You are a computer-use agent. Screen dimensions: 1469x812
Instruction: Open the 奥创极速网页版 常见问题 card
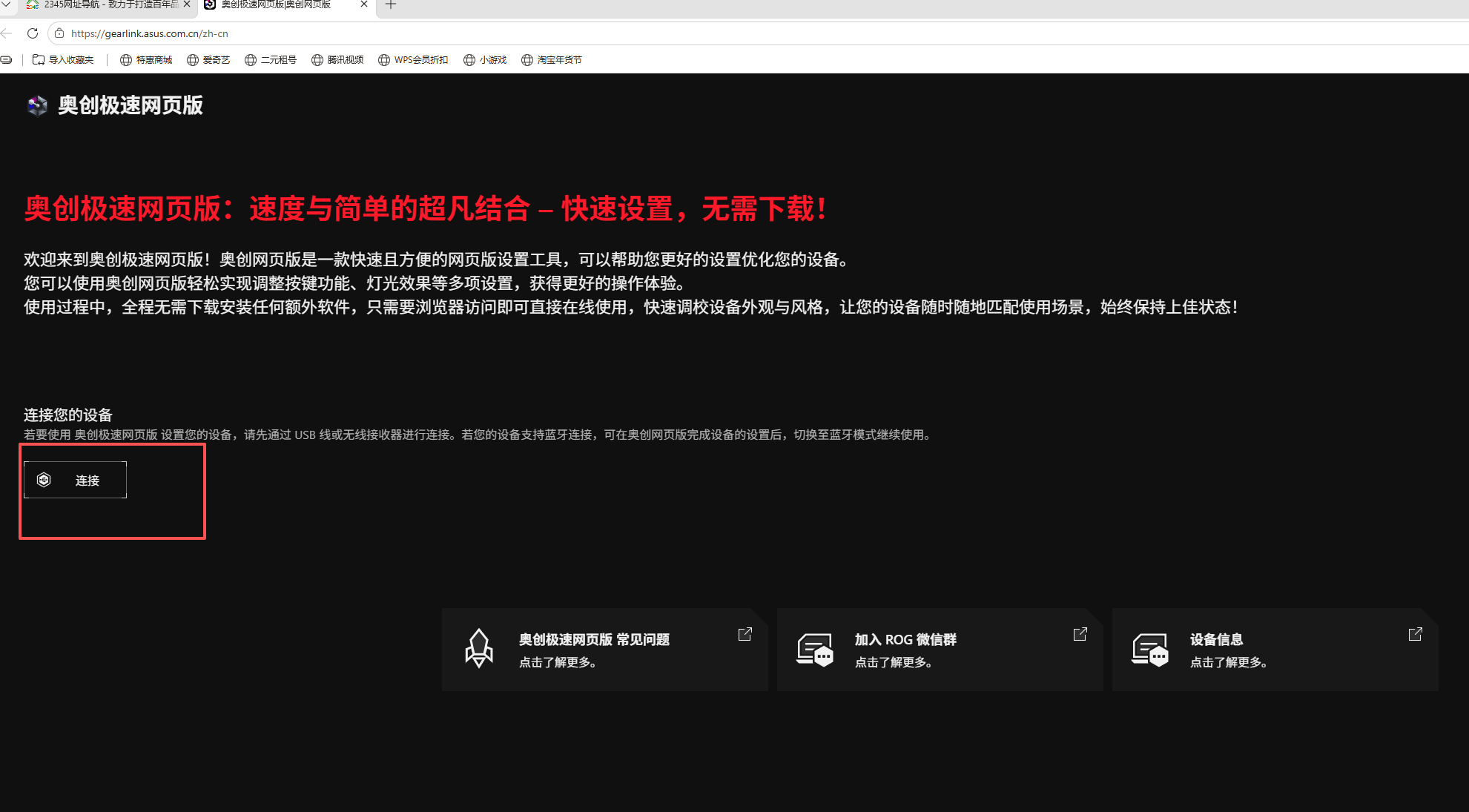click(x=604, y=650)
